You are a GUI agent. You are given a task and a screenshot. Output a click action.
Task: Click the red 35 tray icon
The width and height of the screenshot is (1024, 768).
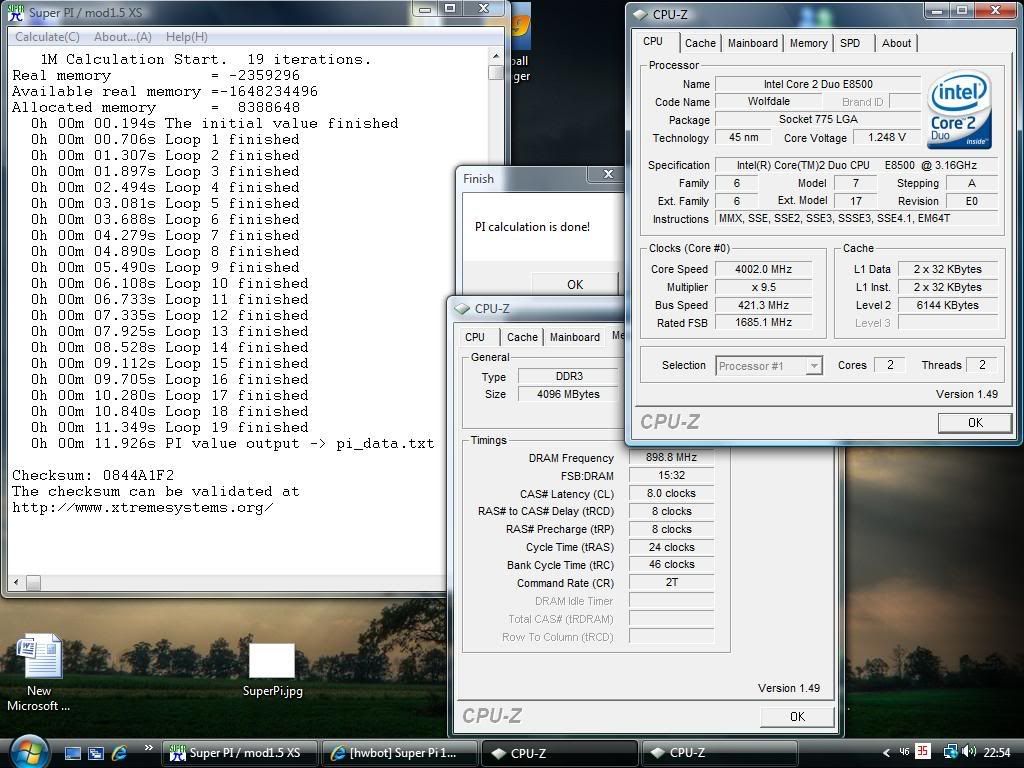(922, 752)
